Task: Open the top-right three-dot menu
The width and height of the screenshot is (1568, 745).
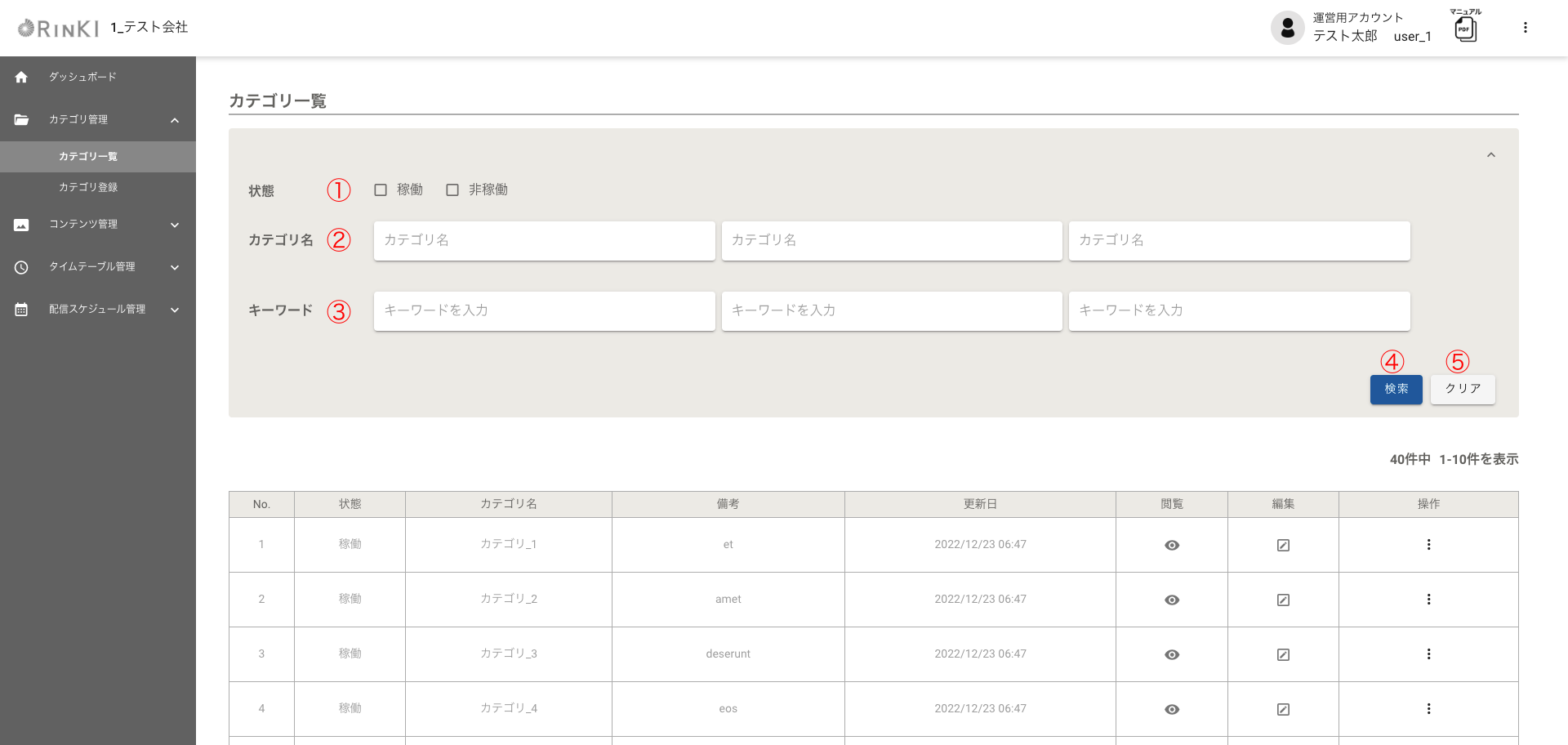Action: [x=1525, y=28]
